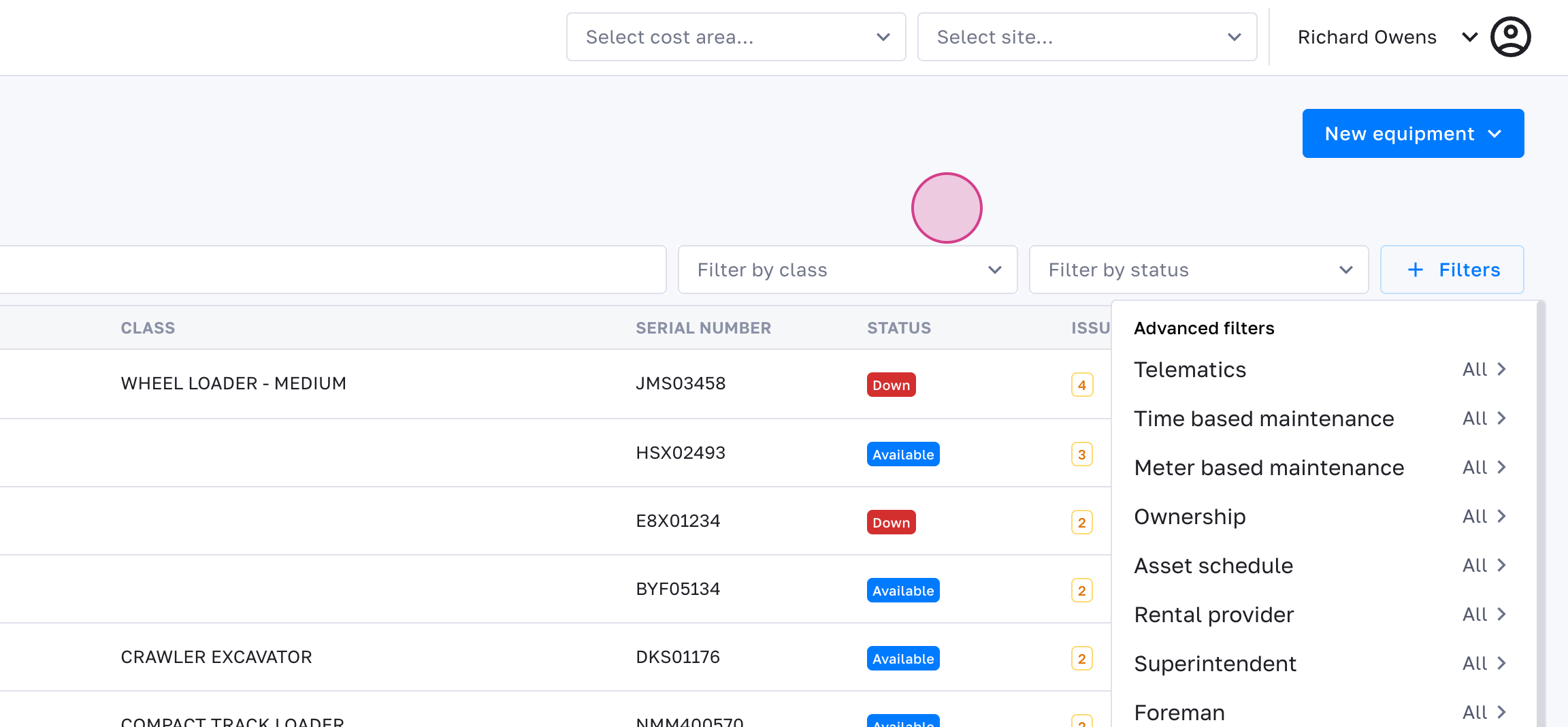
Task: Click the Down status badge for JMS03458
Action: 891,385
